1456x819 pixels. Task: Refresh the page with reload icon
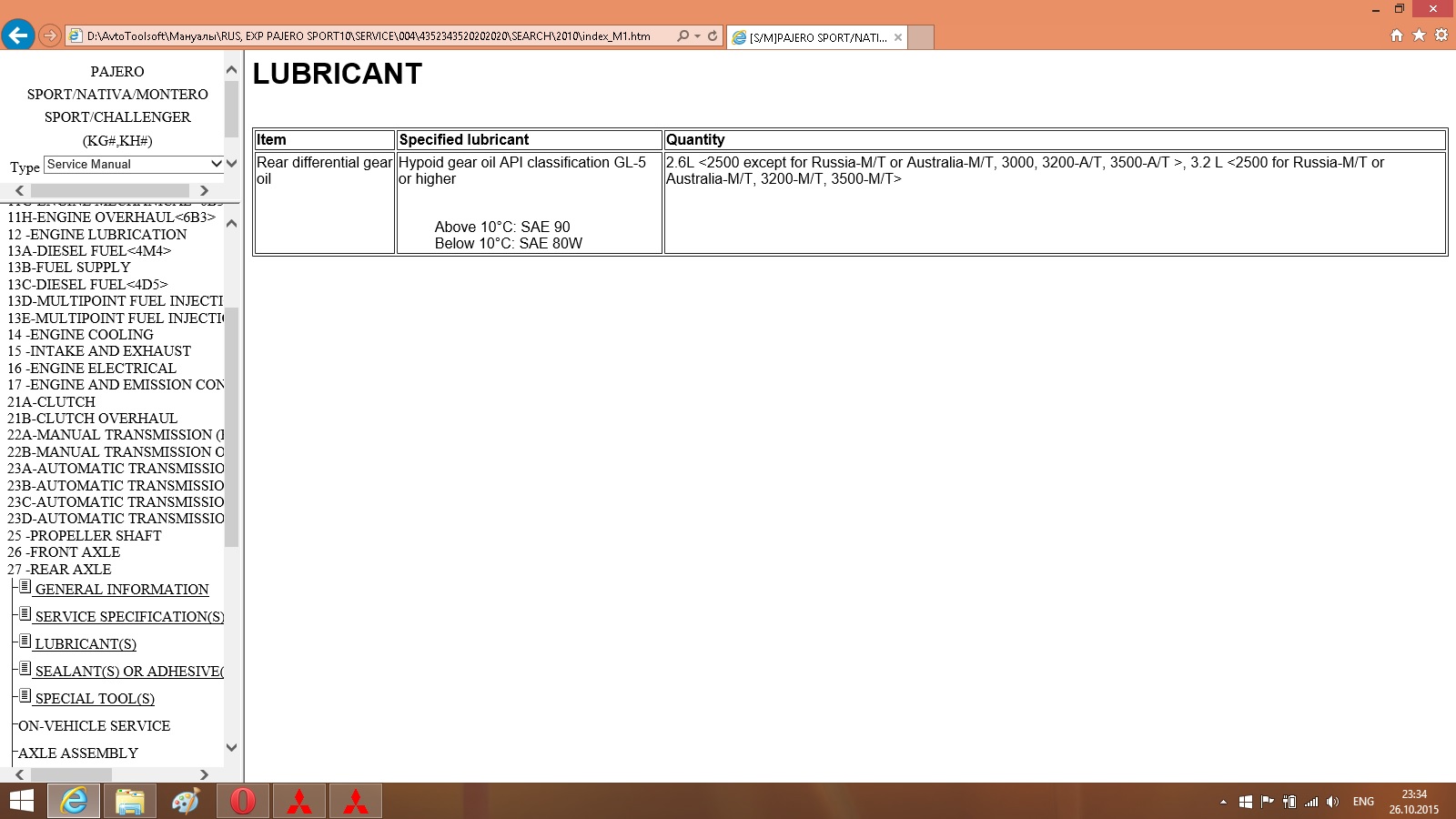tap(713, 36)
